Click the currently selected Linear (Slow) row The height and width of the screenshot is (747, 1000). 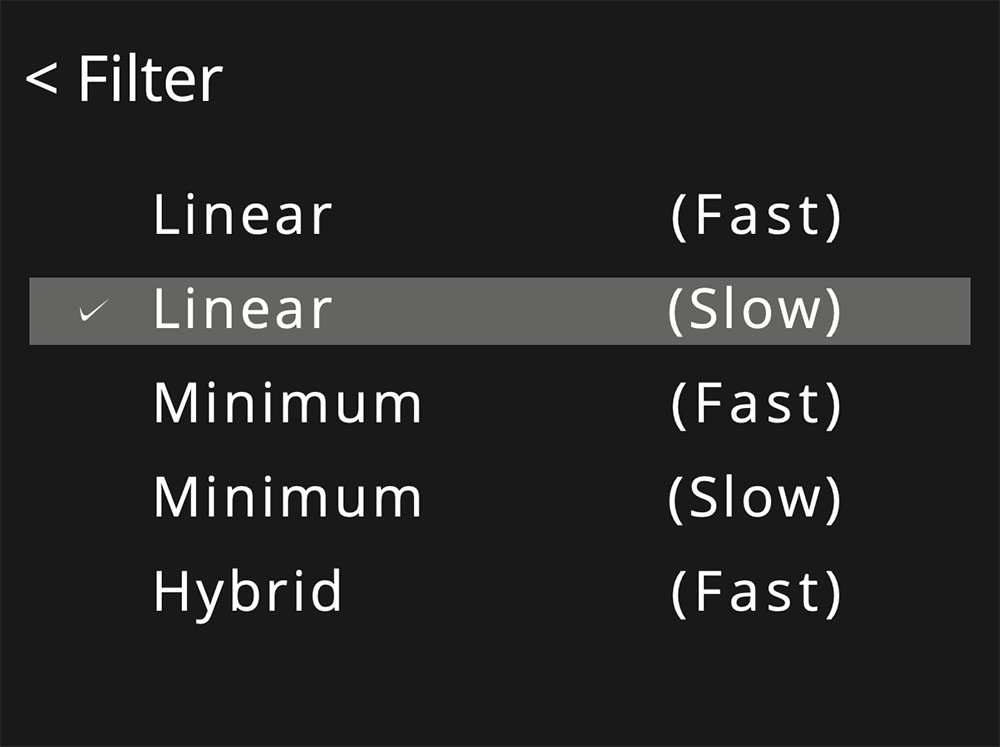click(x=497, y=311)
